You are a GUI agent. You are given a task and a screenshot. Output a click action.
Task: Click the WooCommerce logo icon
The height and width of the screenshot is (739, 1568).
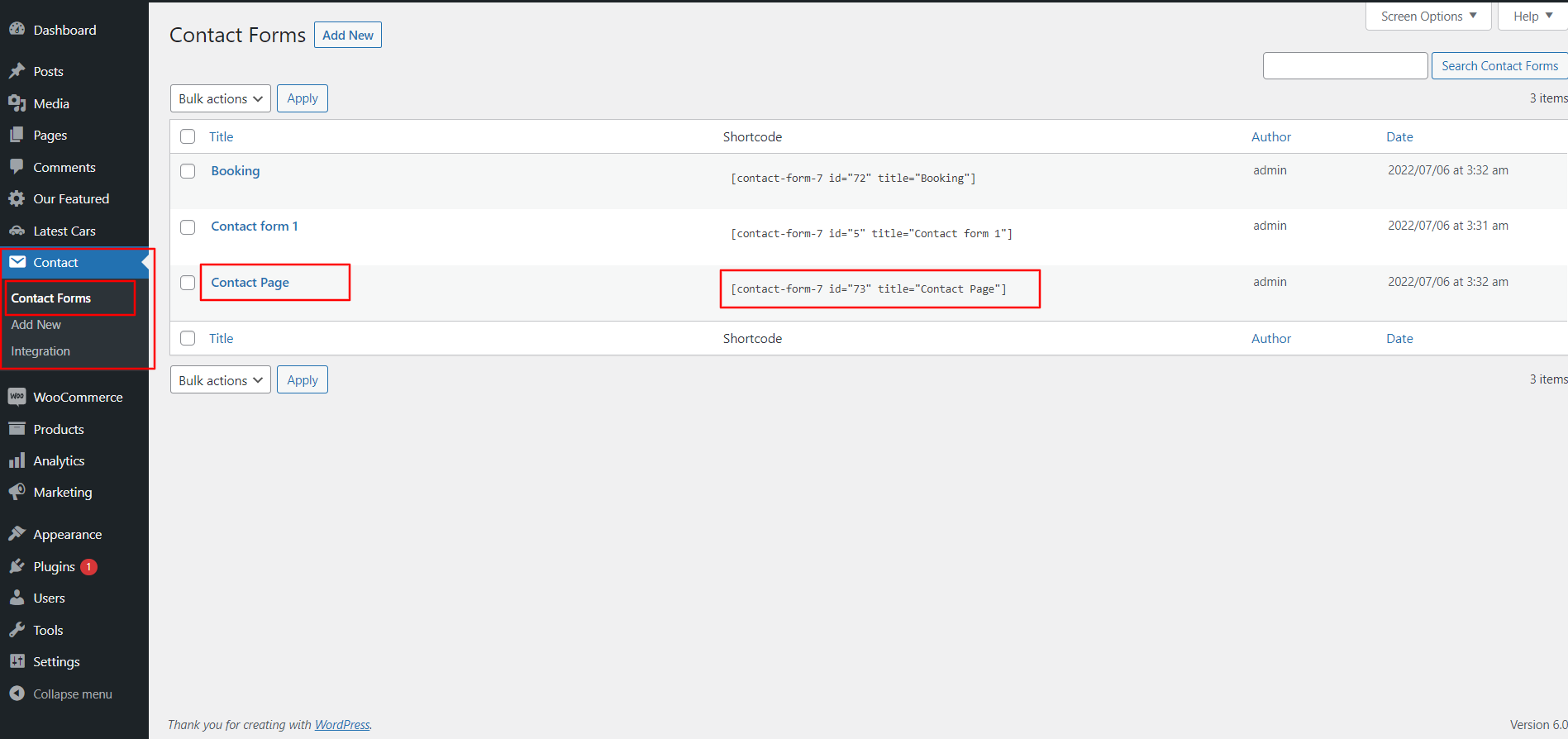[x=17, y=397]
